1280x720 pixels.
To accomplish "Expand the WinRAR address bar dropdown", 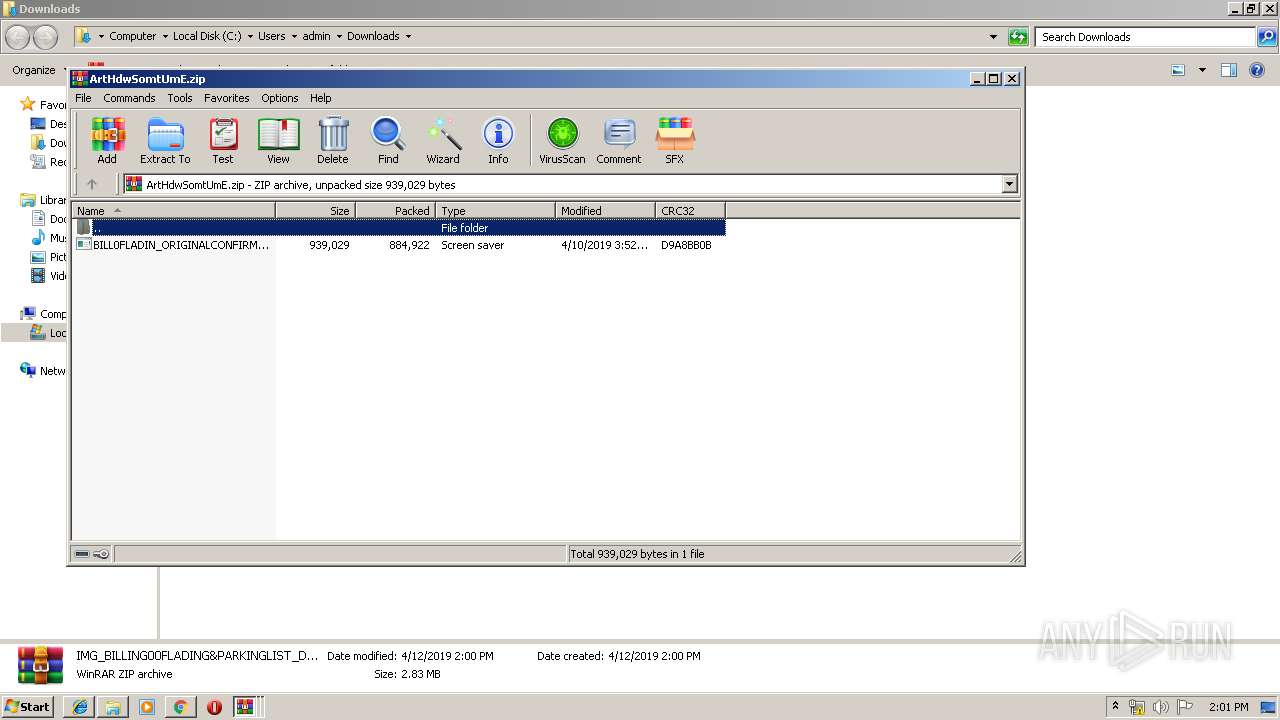I will coord(1009,184).
